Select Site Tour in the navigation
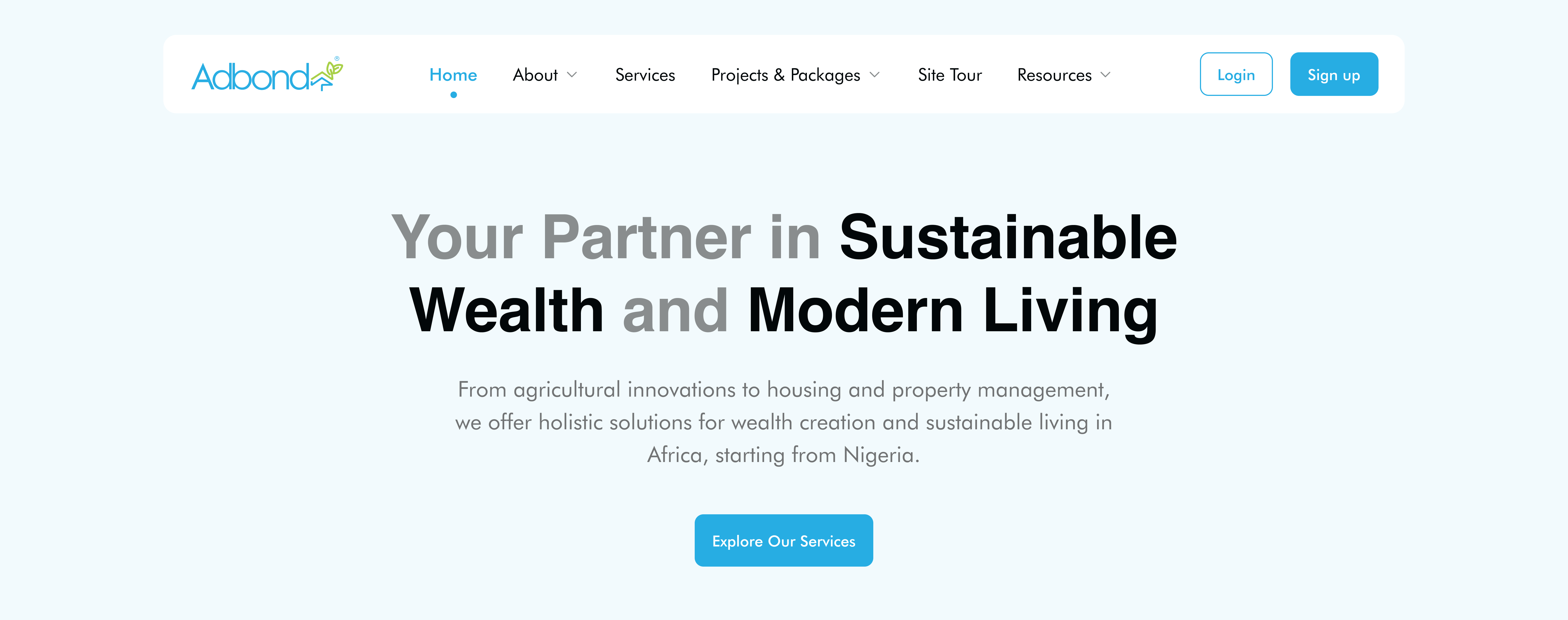The width and height of the screenshot is (1568, 620). pyautogui.click(x=950, y=75)
